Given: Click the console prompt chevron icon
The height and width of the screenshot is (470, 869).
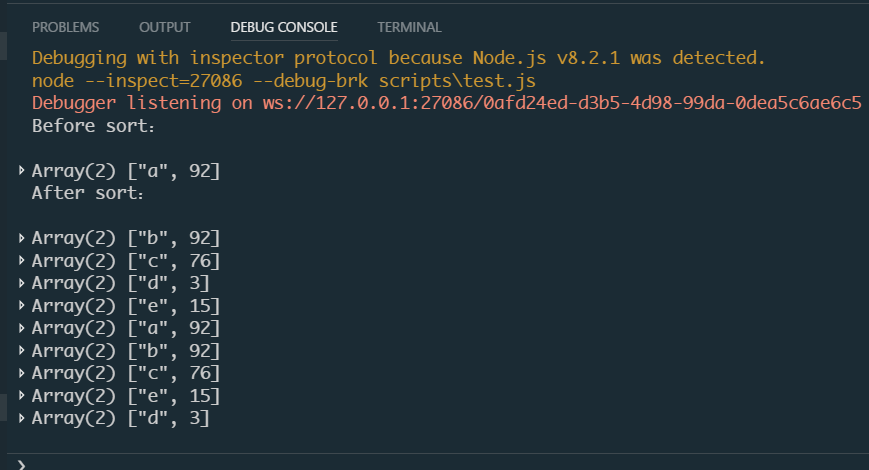Looking at the screenshot, I should tap(22, 464).
